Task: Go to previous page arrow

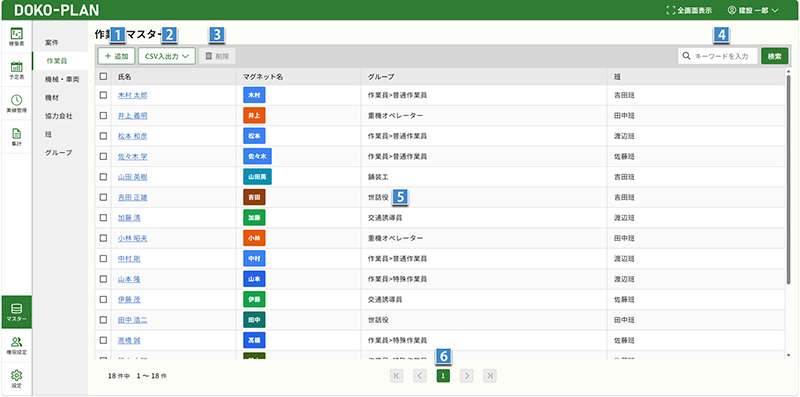Action: [x=420, y=376]
